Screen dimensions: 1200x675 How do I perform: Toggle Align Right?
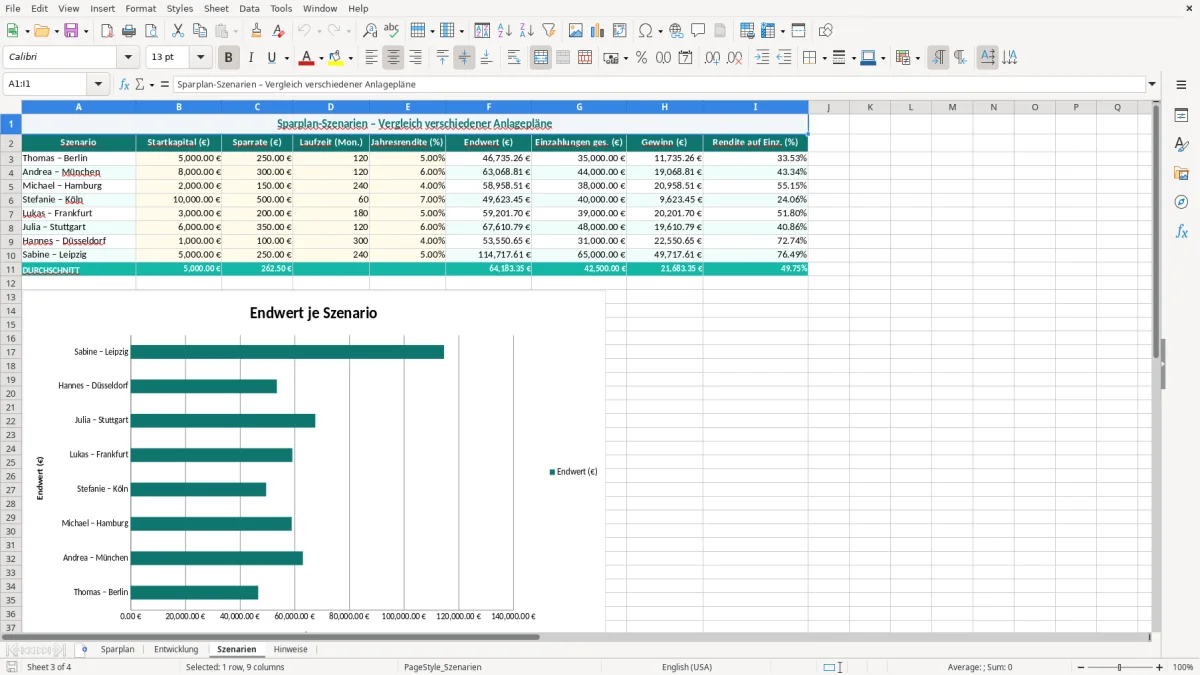pyautogui.click(x=415, y=58)
